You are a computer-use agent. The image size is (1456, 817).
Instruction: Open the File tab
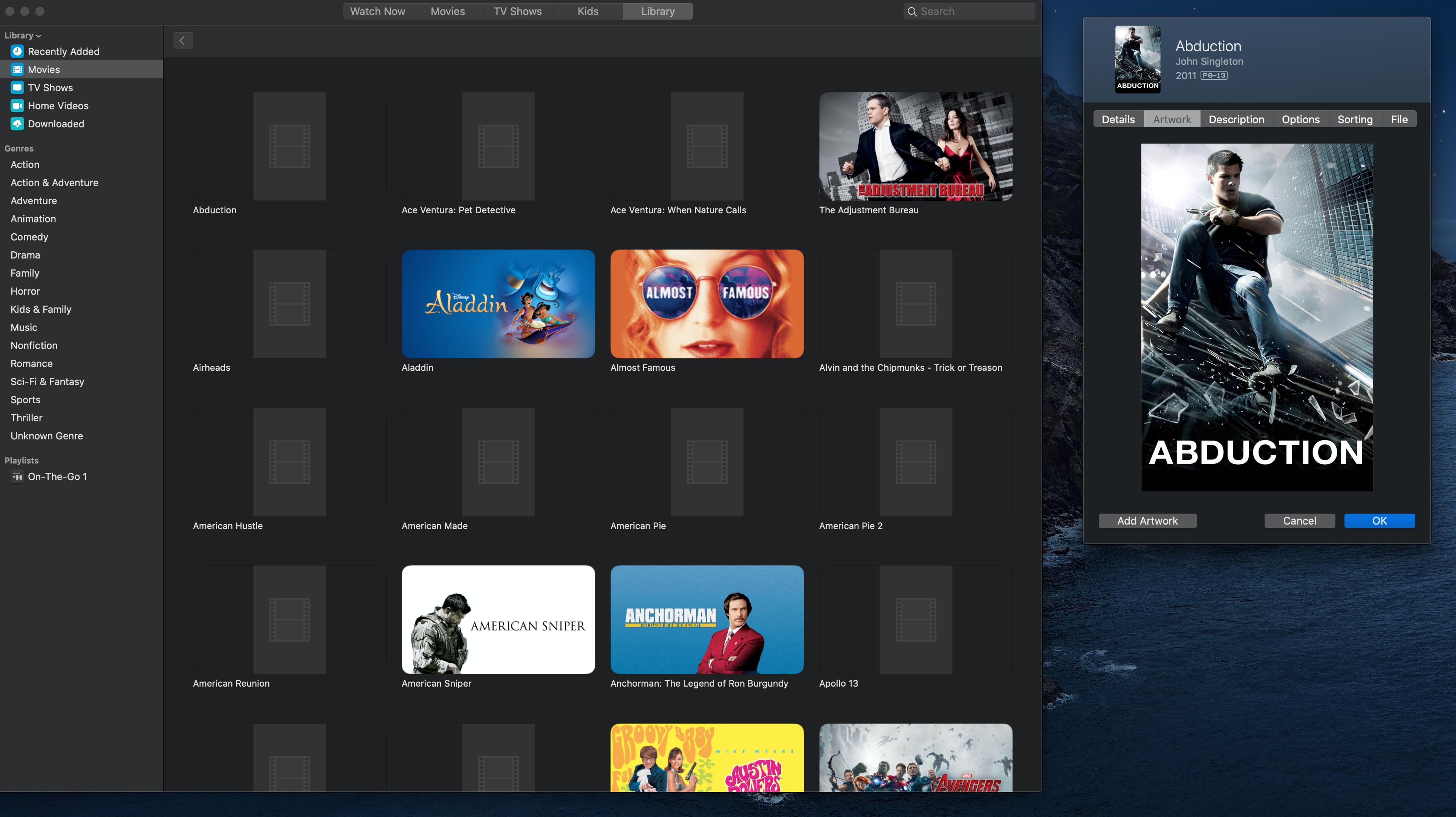pos(1399,119)
